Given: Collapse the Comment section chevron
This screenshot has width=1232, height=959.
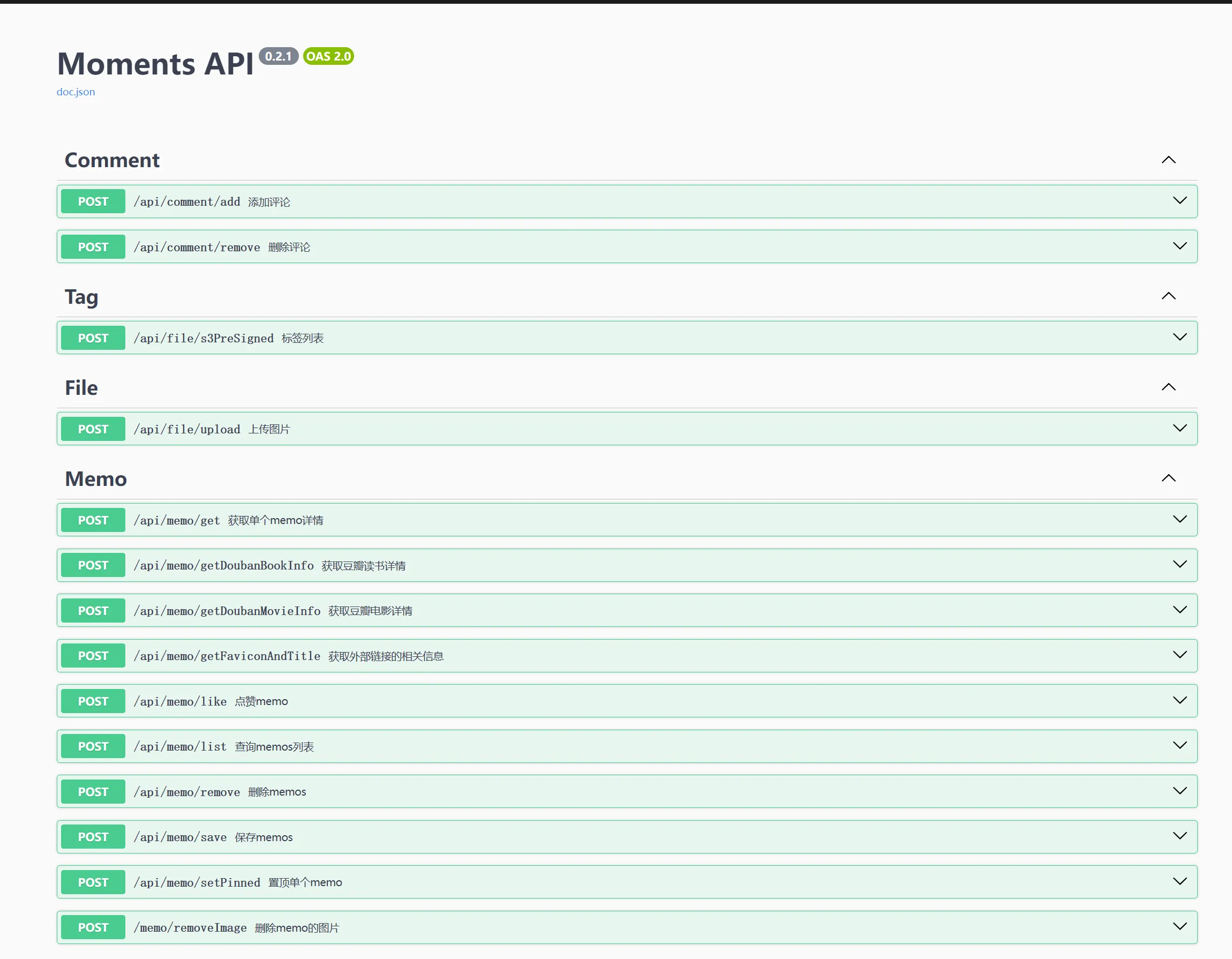Looking at the screenshot, I should click(x=1168, y=160).
